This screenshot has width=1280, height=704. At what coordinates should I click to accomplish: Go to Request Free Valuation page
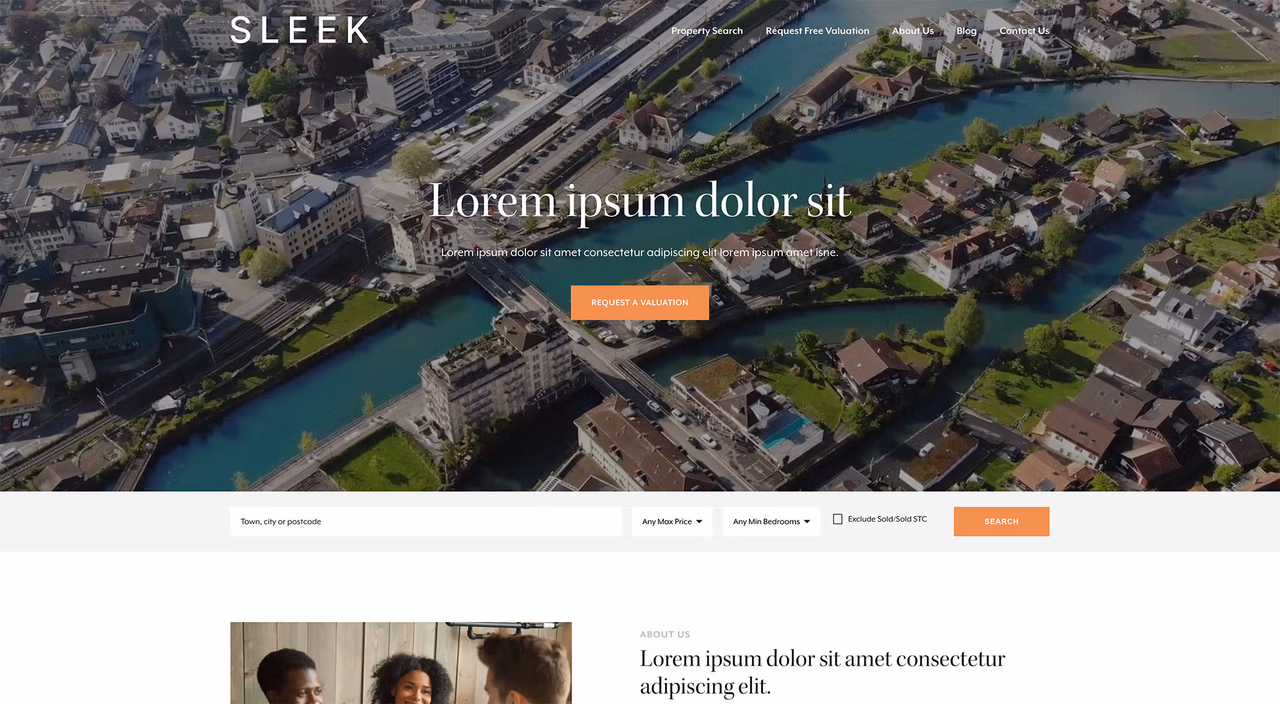point(817,31)
